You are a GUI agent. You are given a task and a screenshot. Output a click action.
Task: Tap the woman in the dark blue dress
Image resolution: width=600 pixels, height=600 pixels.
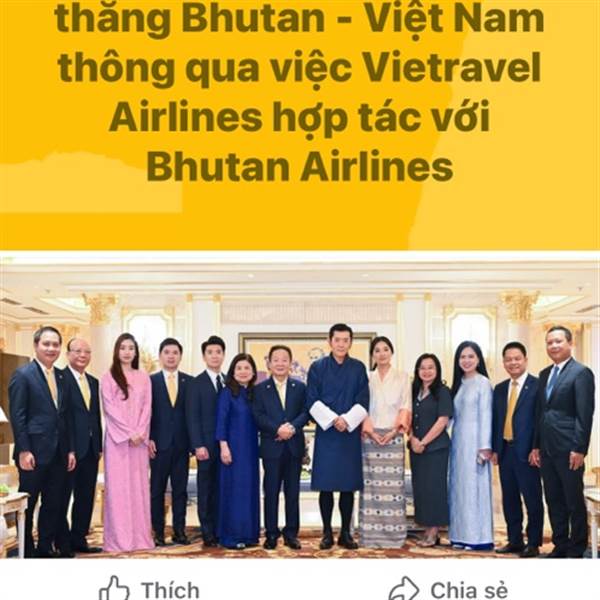click(237, 448)
